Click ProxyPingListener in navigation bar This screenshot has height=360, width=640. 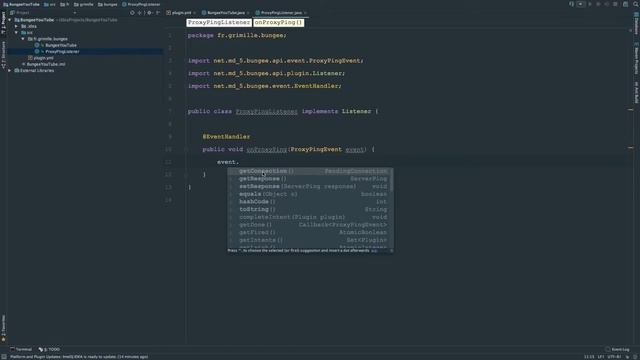pos(141,4)
